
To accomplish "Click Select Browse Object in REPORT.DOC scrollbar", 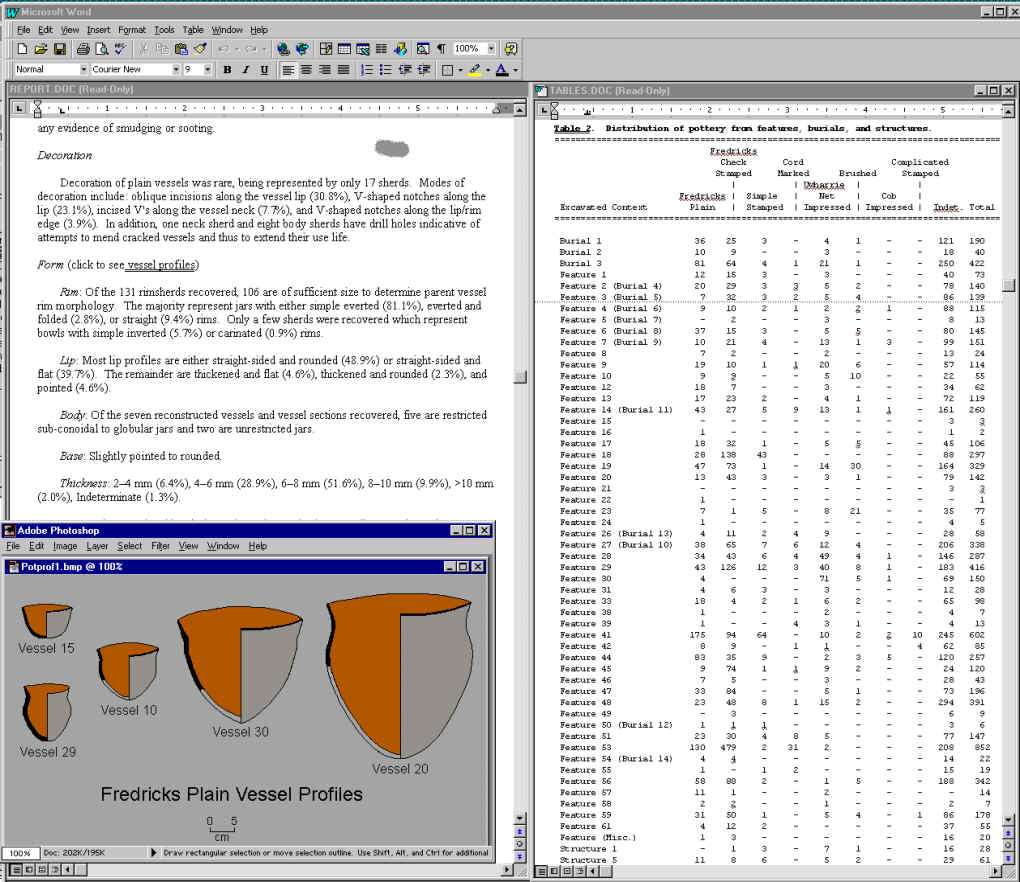I will [x=519, y=844].
